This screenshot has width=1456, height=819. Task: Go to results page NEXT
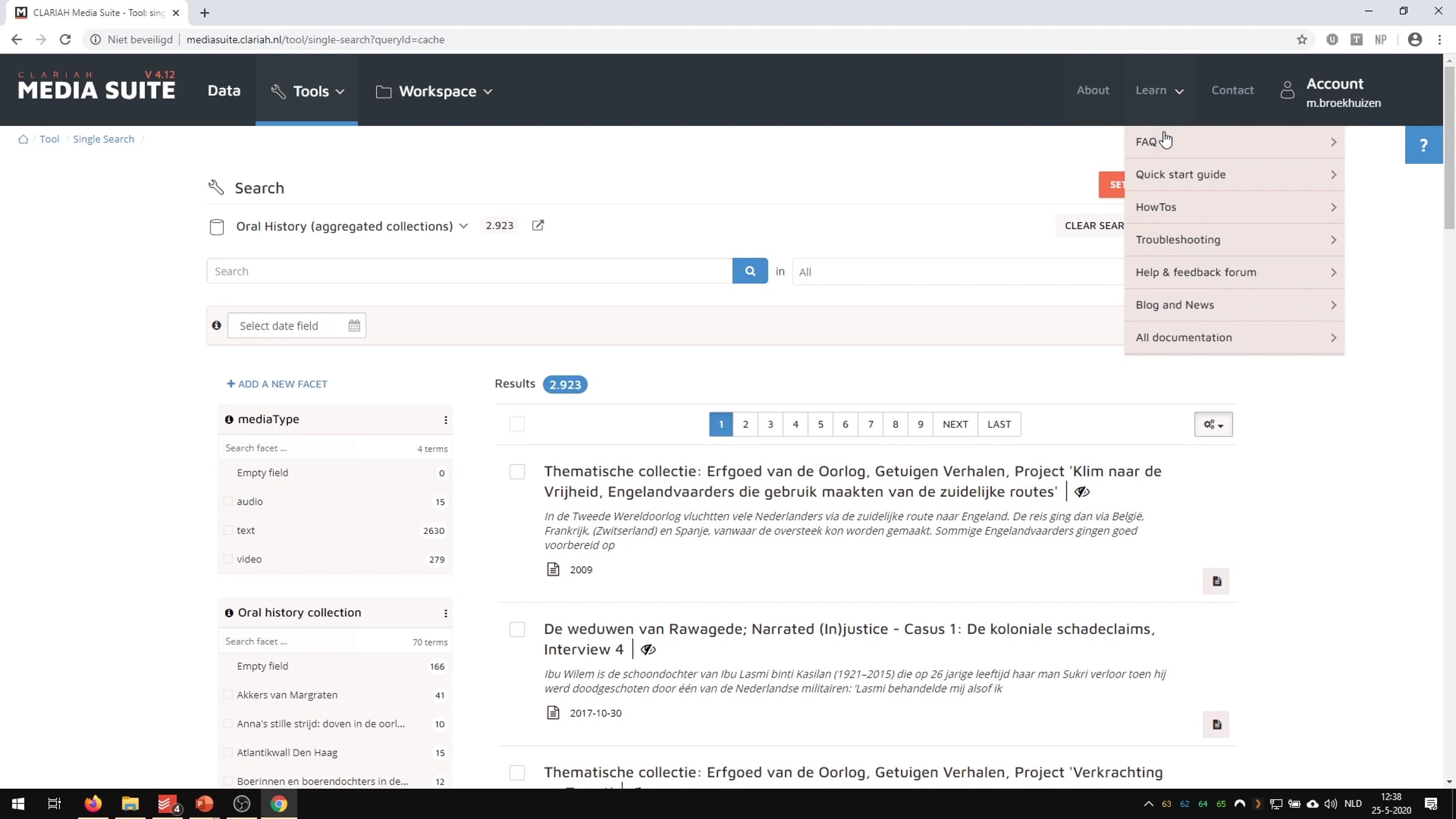tap(955, 424)
